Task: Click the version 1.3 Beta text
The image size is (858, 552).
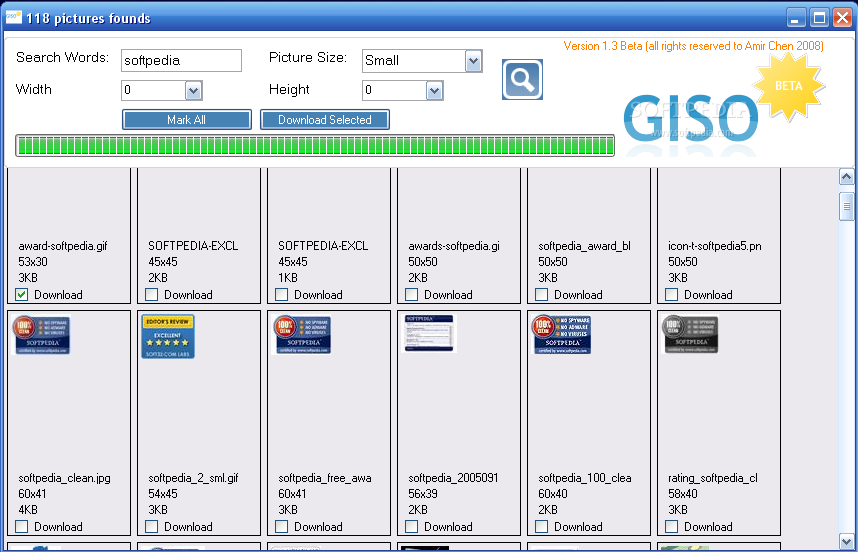Action: click(x=693, y=46)
